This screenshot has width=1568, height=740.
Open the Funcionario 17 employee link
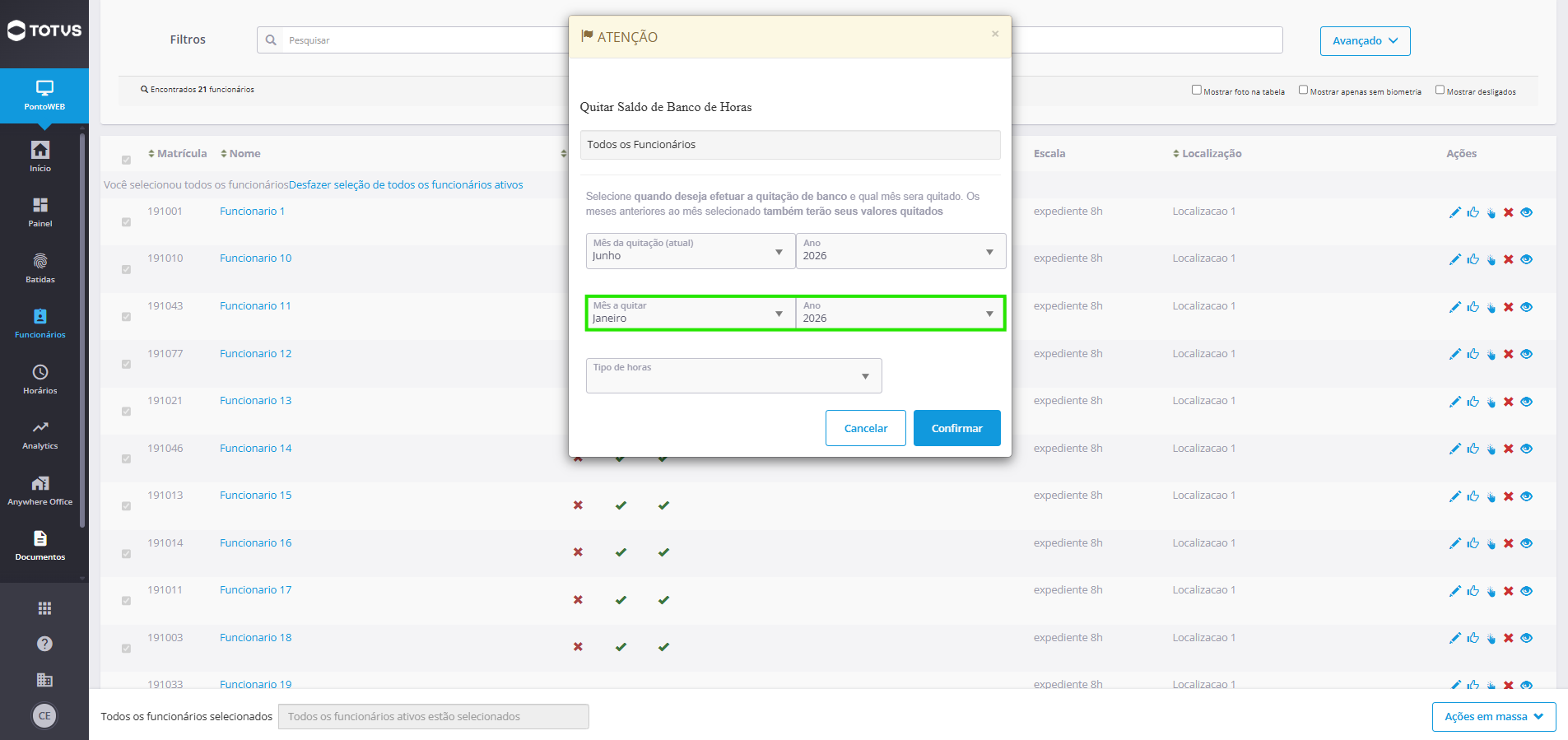255,589
